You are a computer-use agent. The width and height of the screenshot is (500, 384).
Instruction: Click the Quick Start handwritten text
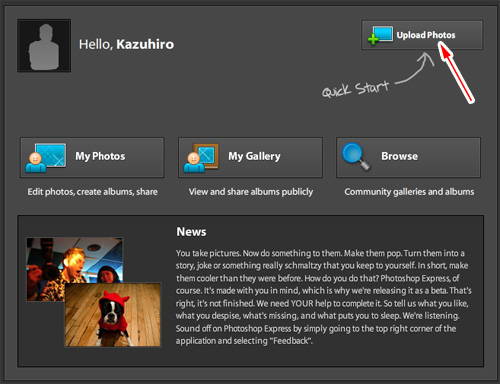[355, 89]
